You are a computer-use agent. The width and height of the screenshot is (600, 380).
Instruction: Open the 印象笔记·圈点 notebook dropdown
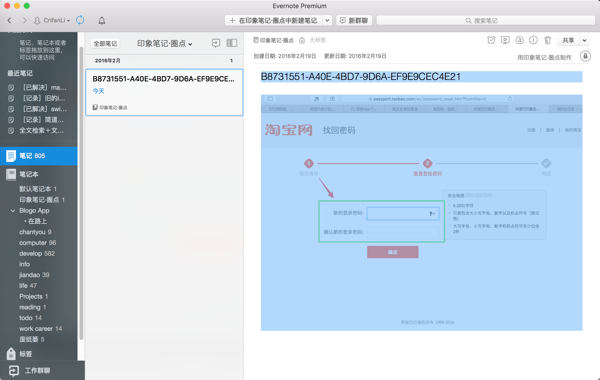coord(165,44)
